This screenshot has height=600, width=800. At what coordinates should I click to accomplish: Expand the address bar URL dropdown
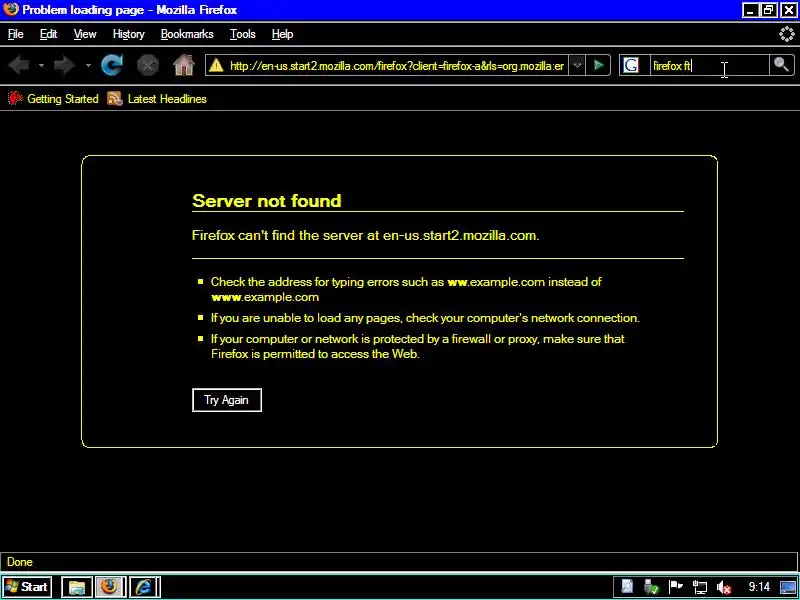point(577,65)
